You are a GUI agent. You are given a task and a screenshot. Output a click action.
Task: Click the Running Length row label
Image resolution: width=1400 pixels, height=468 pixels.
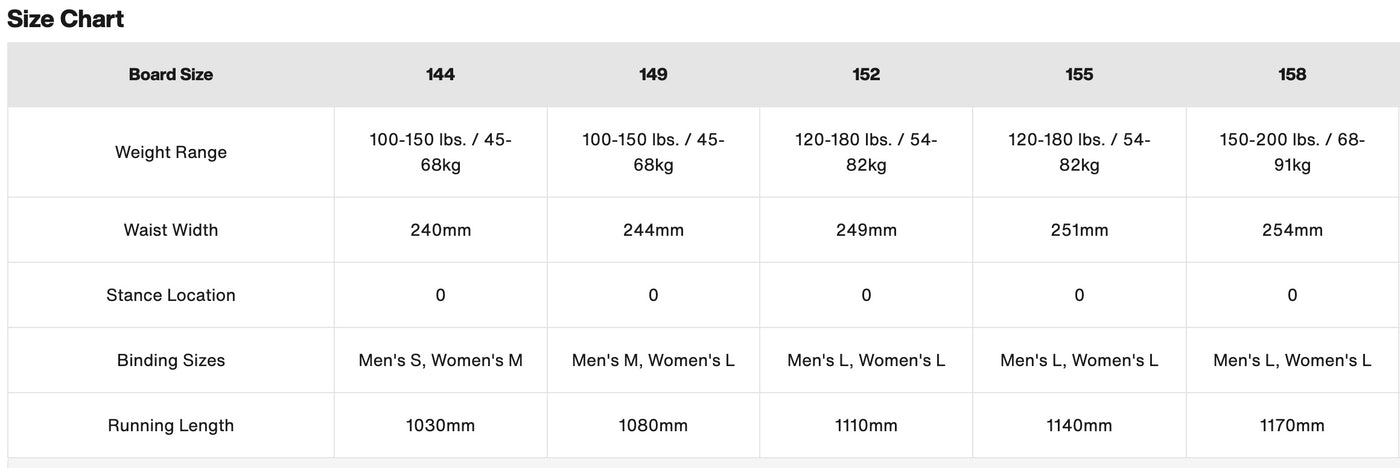(171, 425)
